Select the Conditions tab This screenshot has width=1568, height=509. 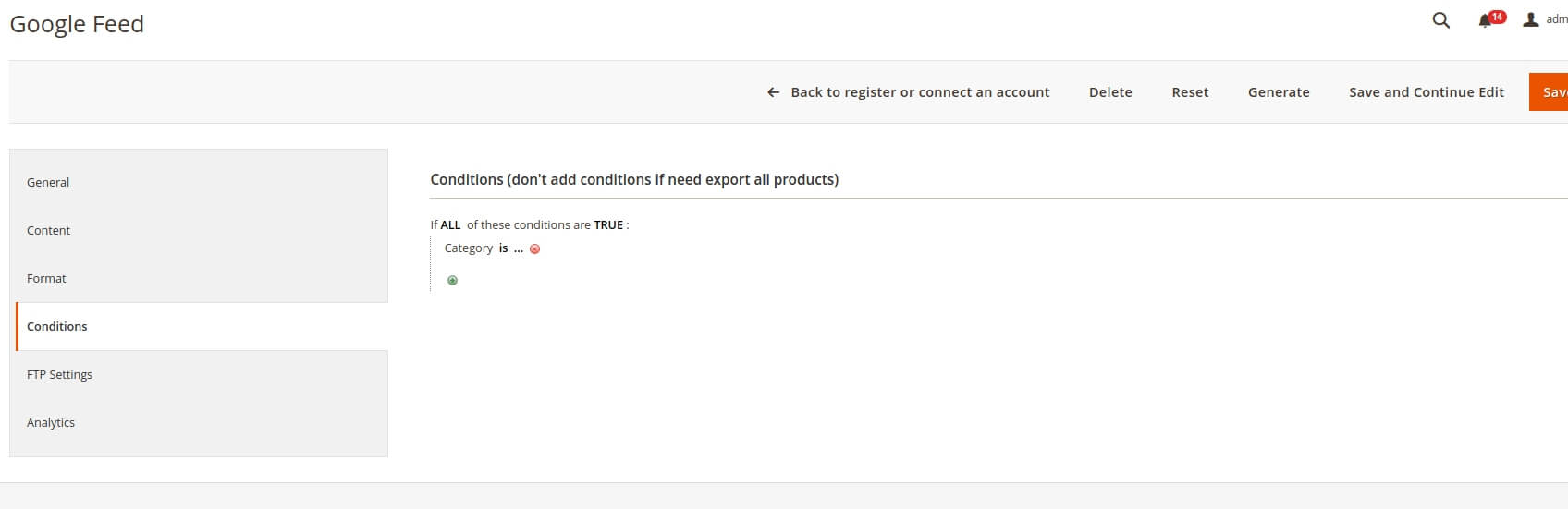(57, 327)
